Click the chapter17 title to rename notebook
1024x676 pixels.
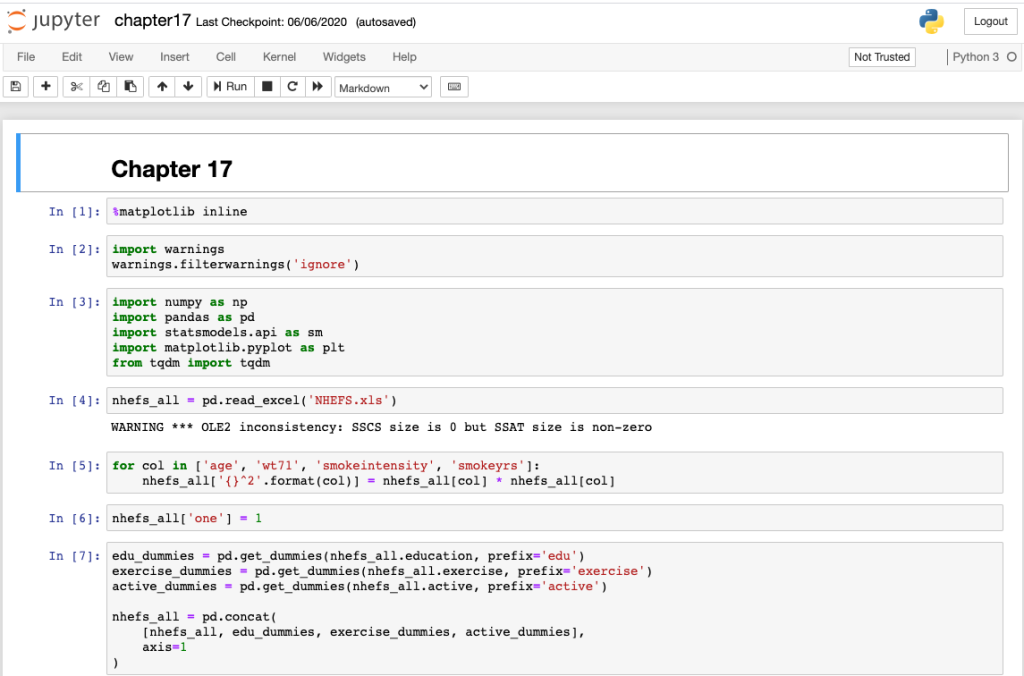(x=152, y=20)
